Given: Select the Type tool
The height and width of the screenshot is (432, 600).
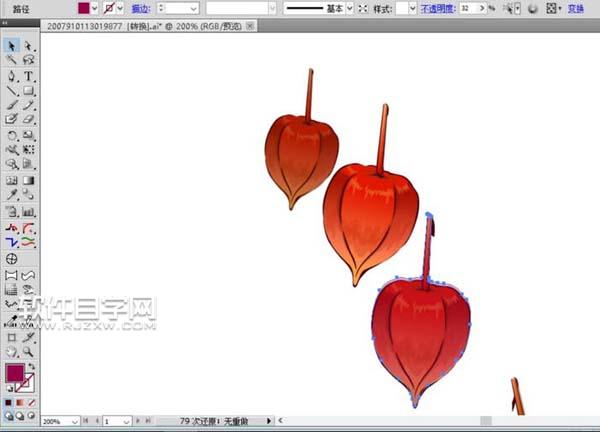Looking at the screenshot, I should [x=28, y=76].
